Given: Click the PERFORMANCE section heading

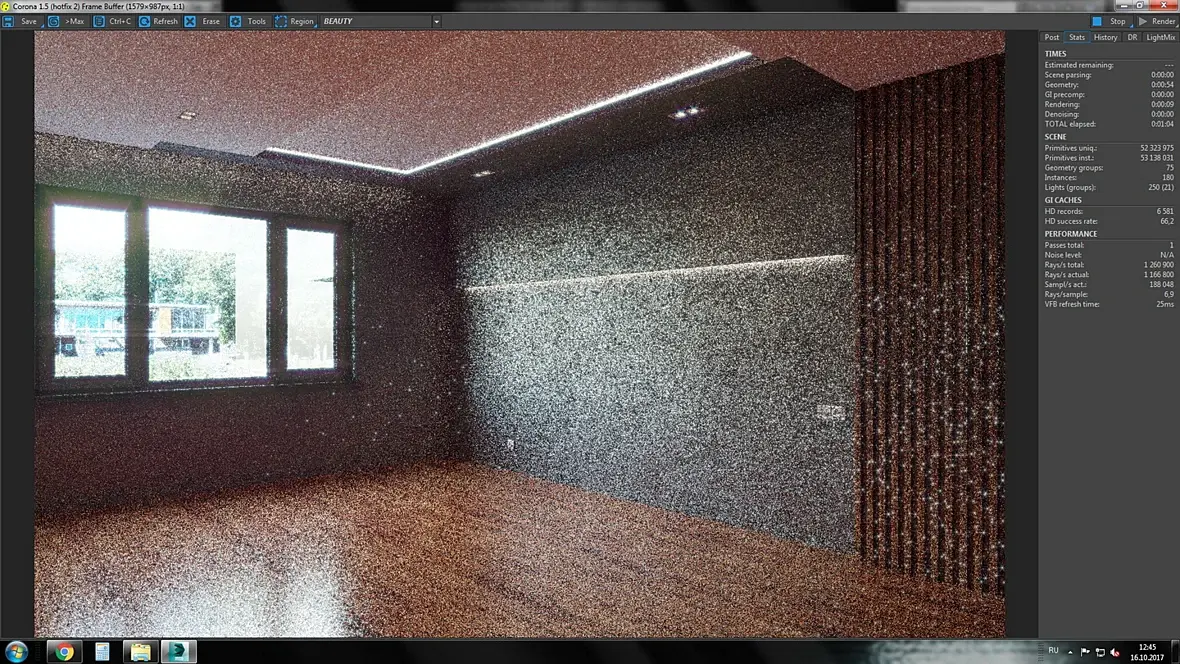Looking at the screenshot, I should pos(1070,234).
